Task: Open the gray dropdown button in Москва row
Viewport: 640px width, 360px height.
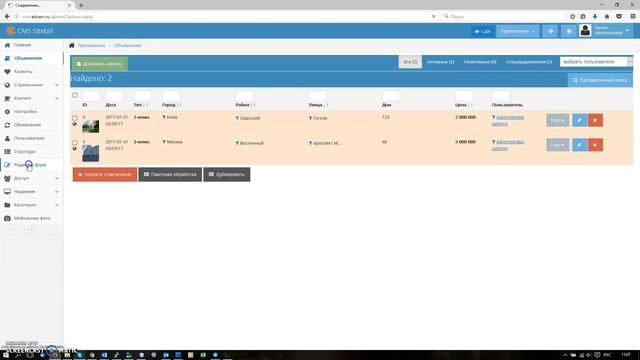Action: tap(558, 145)
